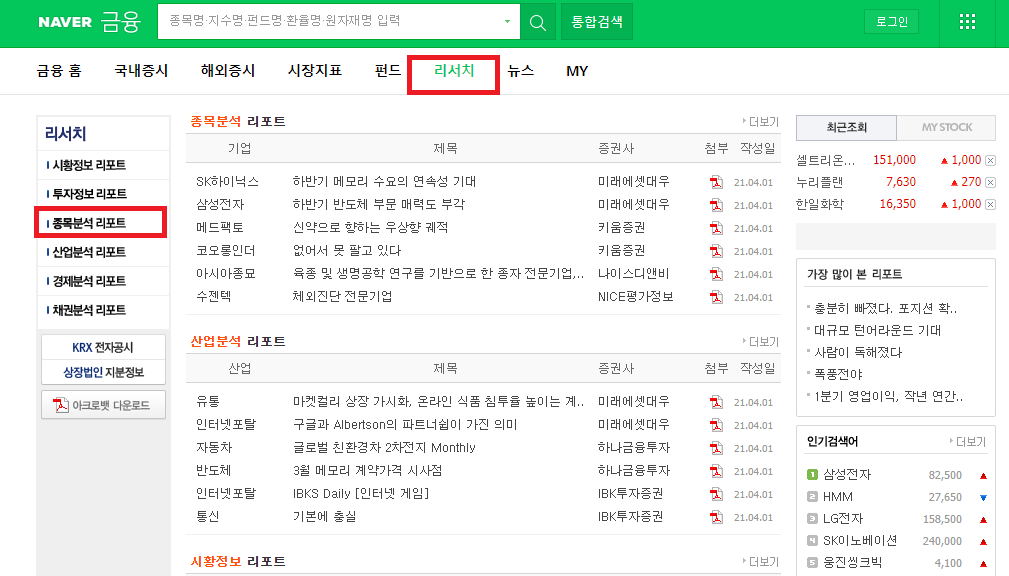Open 시황정보 리포트 in sidebar
Viewport: 1009px width, 576px height.
click(x=89, y=165)
